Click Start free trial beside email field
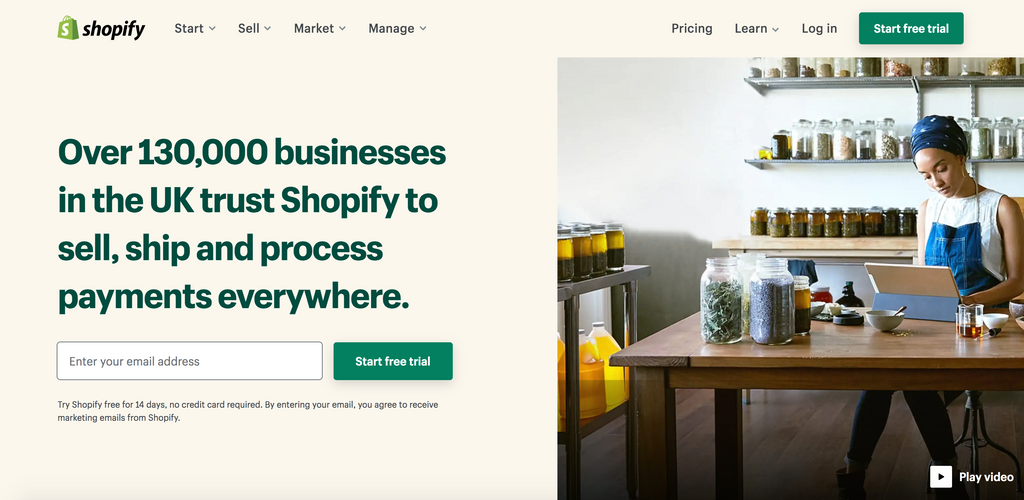This screenshot has width=1024, height=500. pos(392,361)
